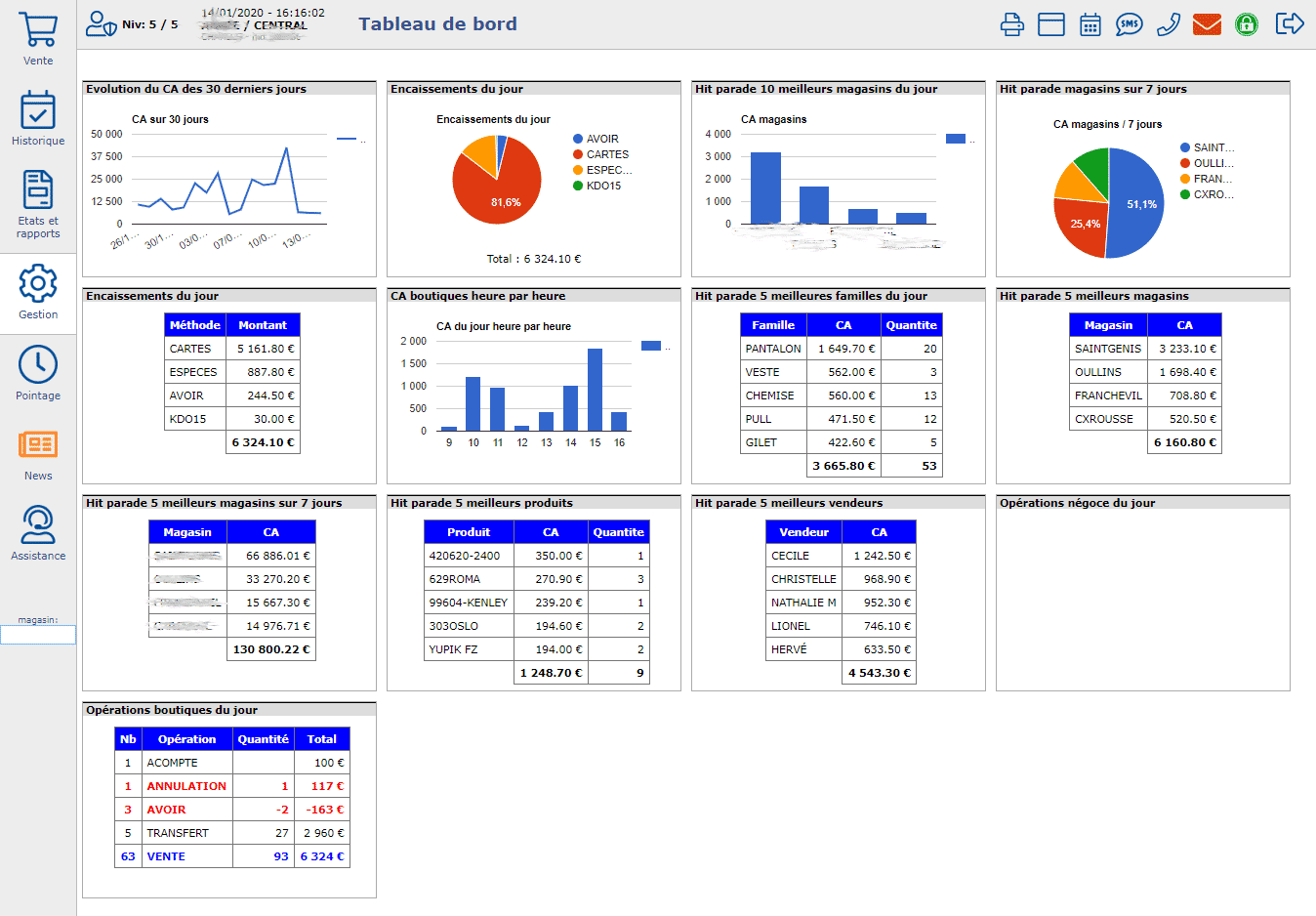The height and width of the screenshot is (916, 1316).
Task: Click the user level shield icon
Action: click(101, 24)
